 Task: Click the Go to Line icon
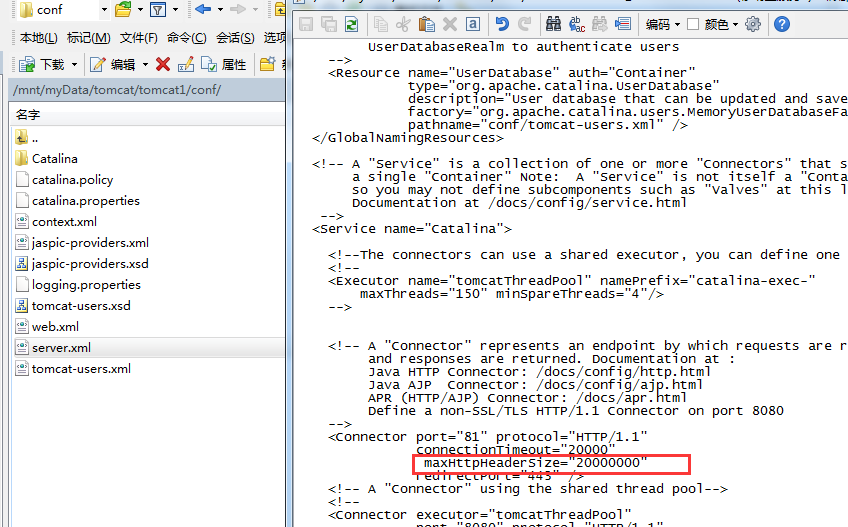[x=623, y=24]
